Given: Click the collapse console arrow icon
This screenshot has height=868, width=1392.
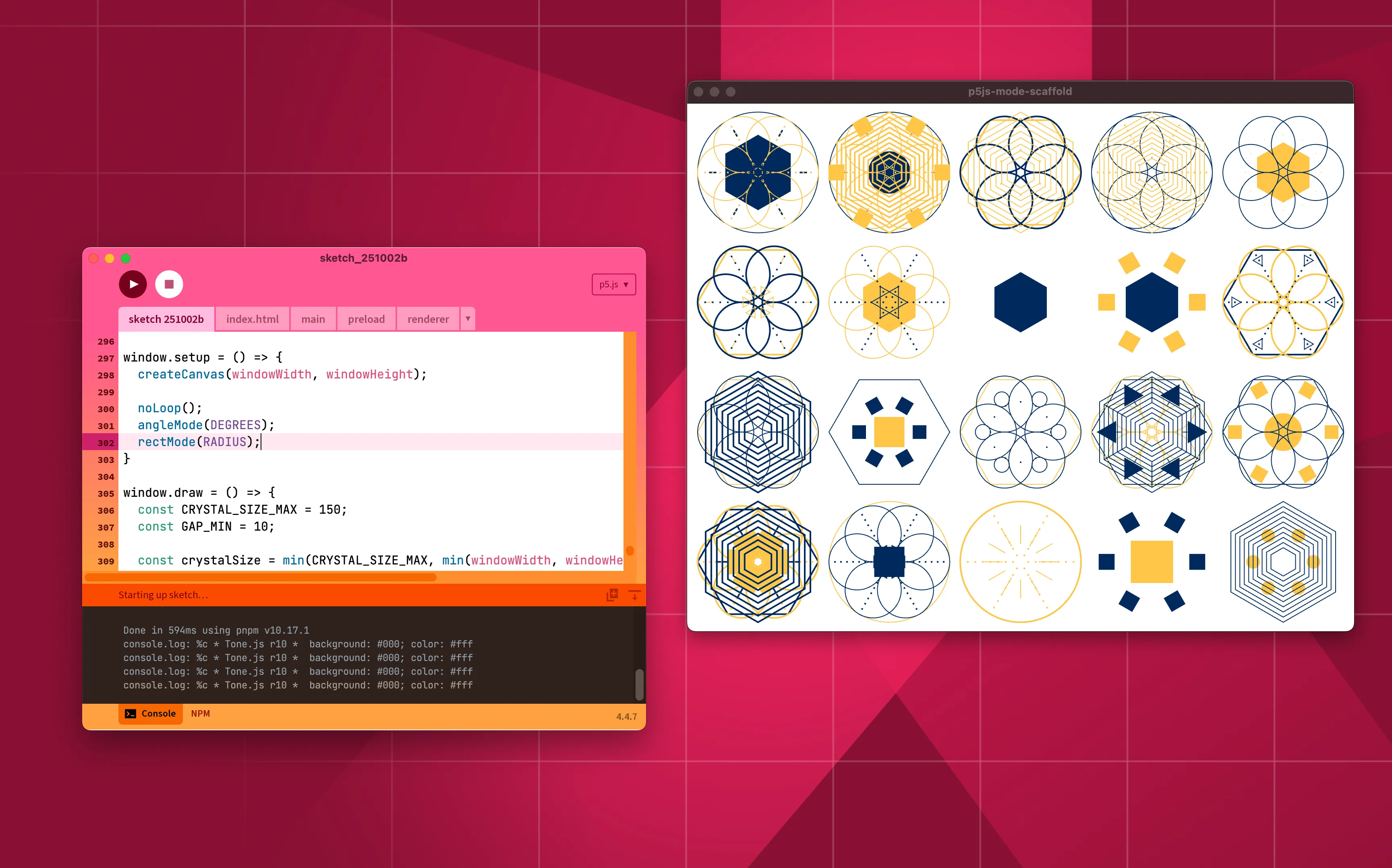Looking at the screenshot, I should [634, 595].
